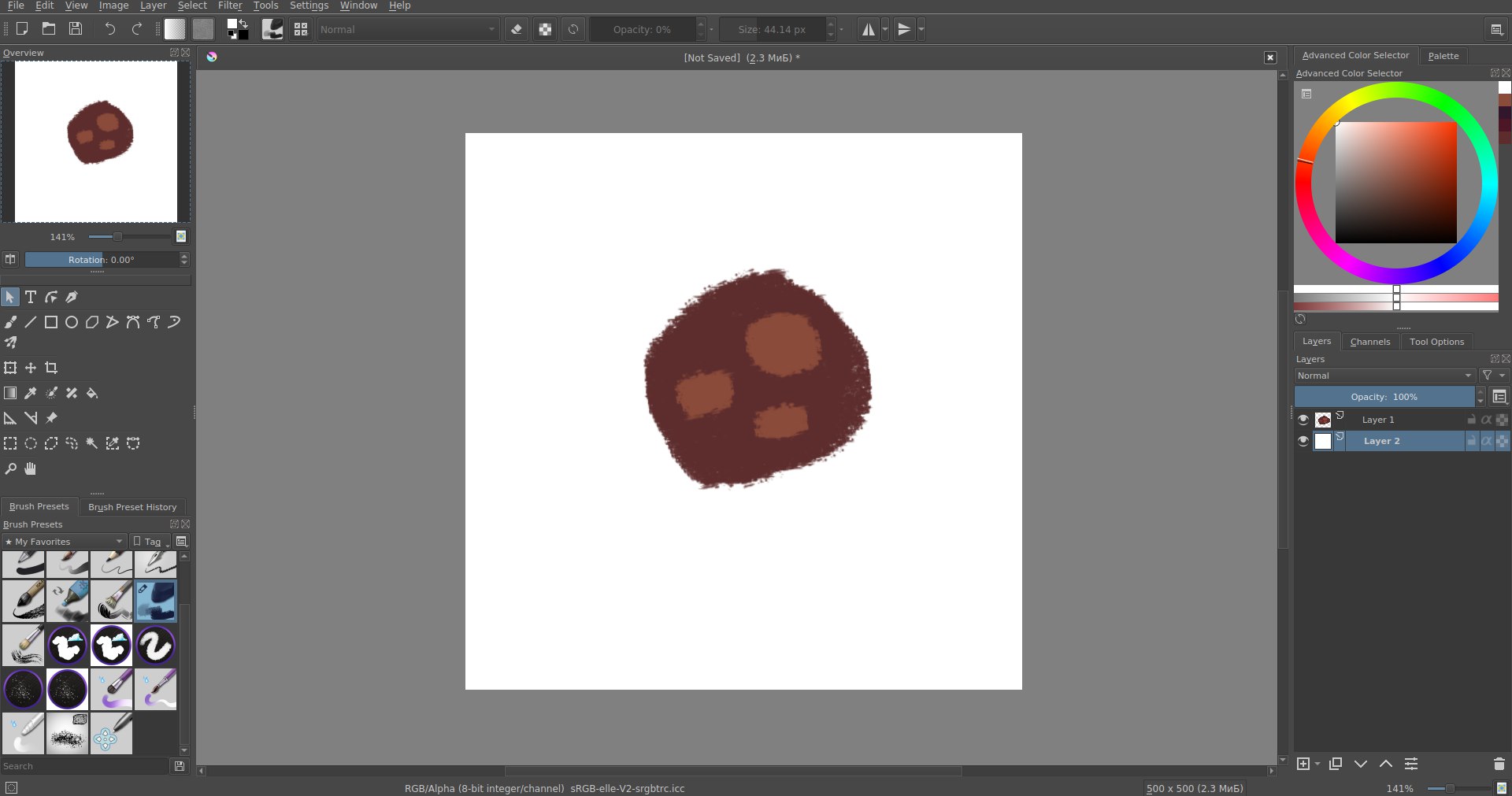Expand the add layer type arrow
1512x796 pixels.
tap(1317, 764)
